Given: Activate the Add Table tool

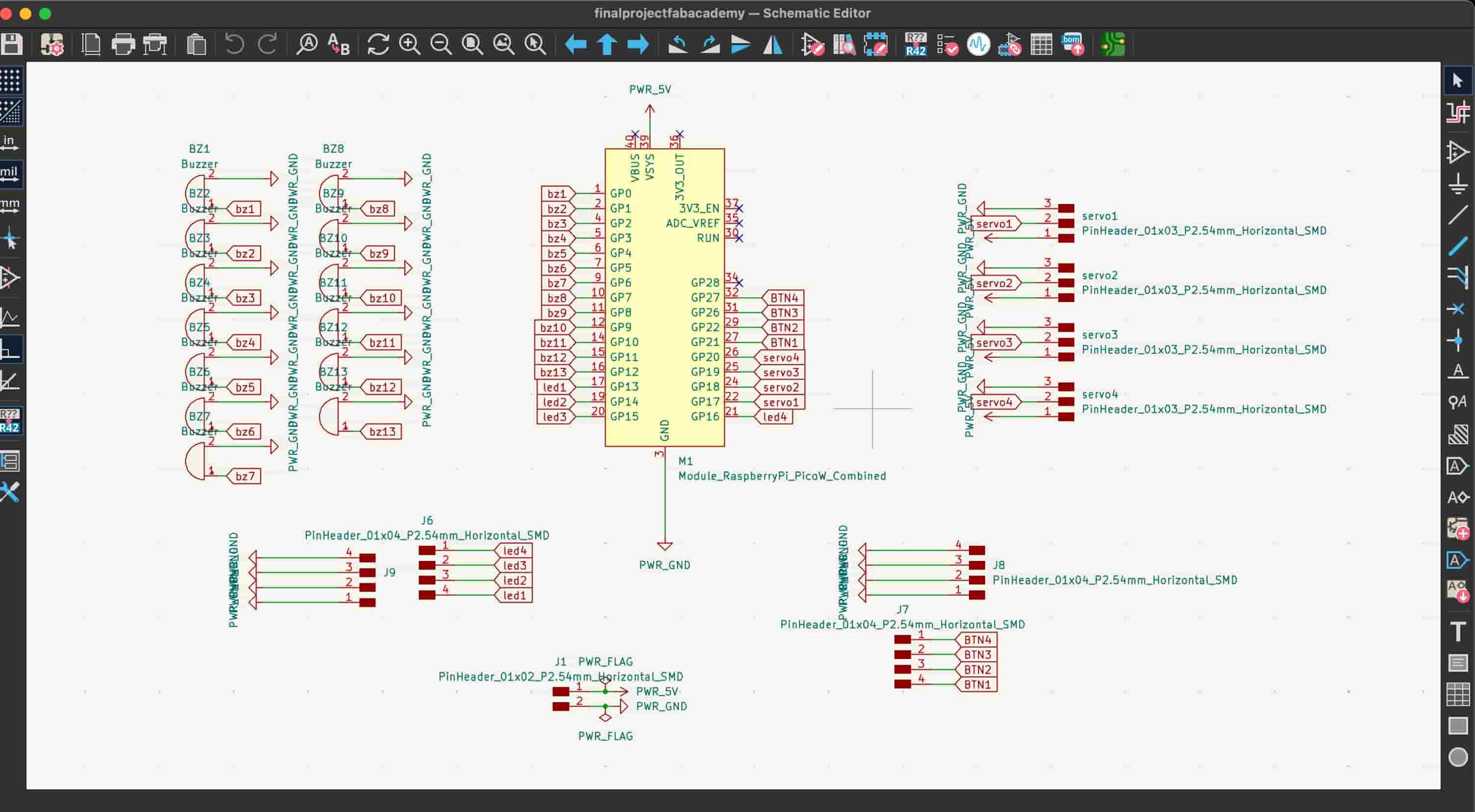Looking at the screenshot, I should (1458, 695).
